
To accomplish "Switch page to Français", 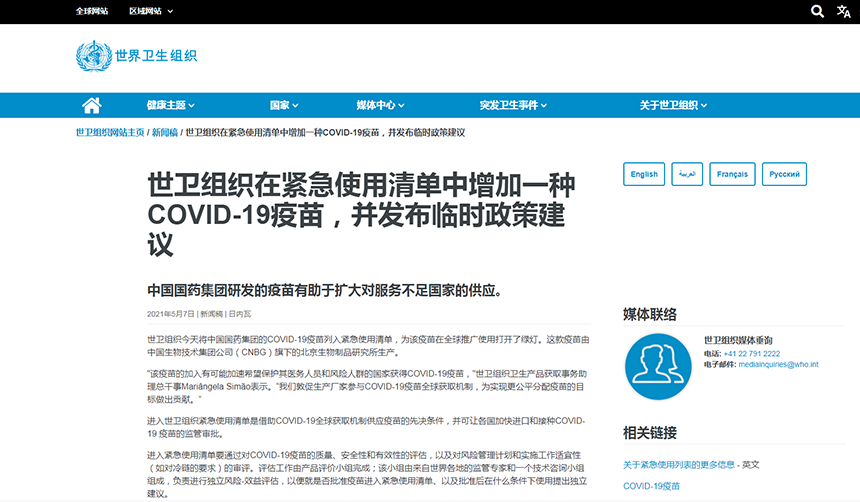I will click(732, 174).
